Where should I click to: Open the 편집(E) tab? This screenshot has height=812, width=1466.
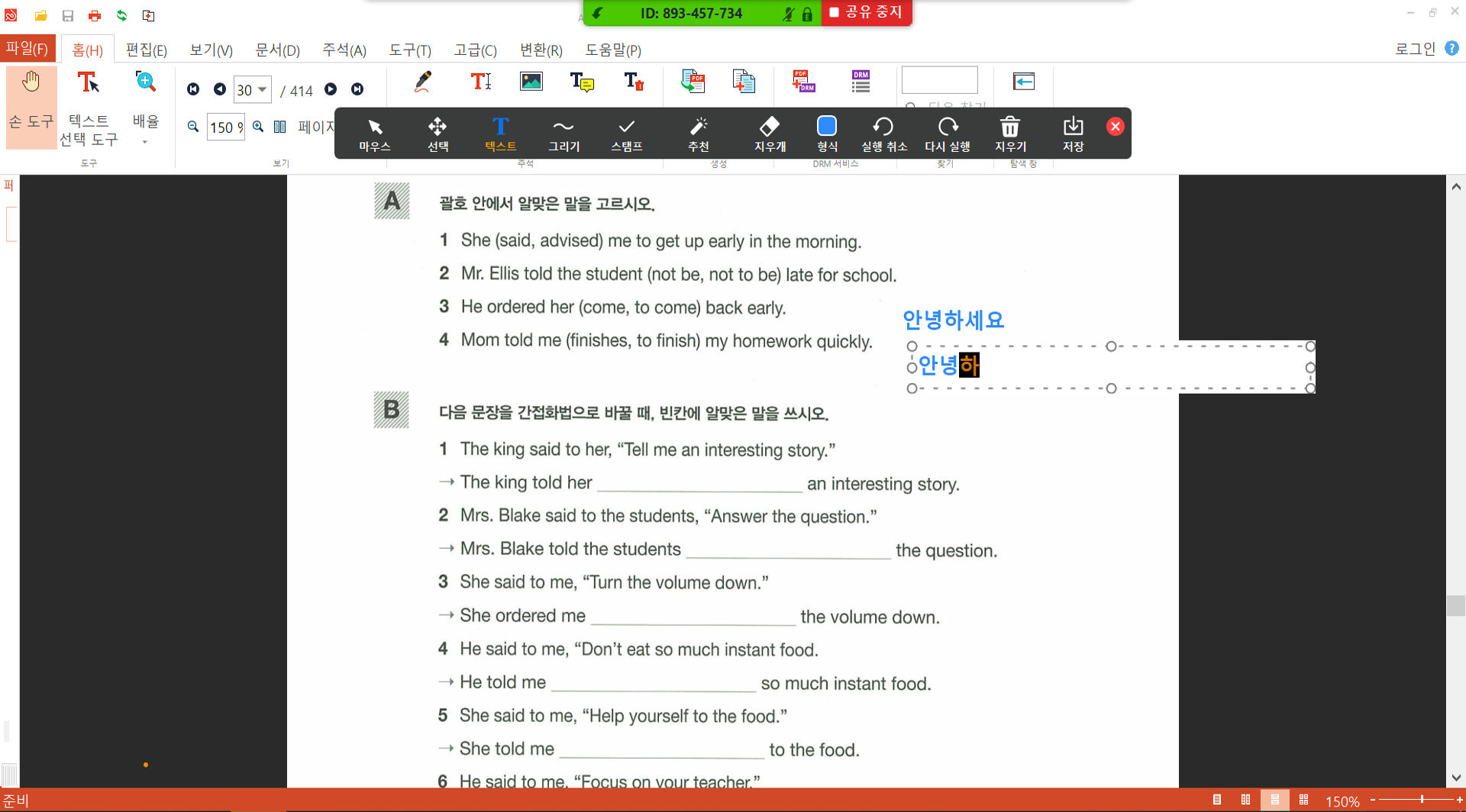(146, 50)
